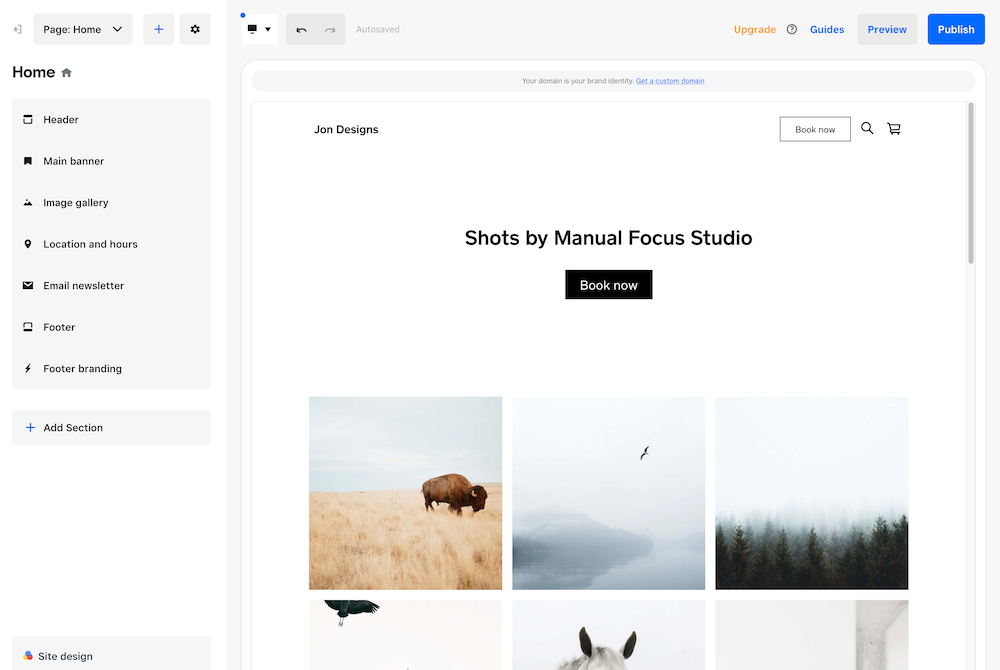The width and height of the screenshot is (1000, 670).
Task: Open Site design panel
Action: pos(112,655)
